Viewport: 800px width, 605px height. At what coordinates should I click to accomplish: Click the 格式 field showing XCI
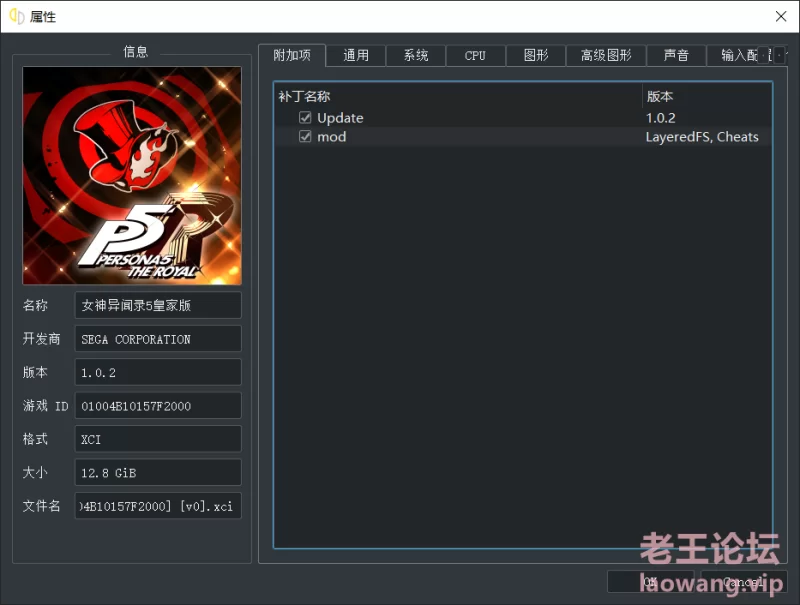[x=158, y=439]
